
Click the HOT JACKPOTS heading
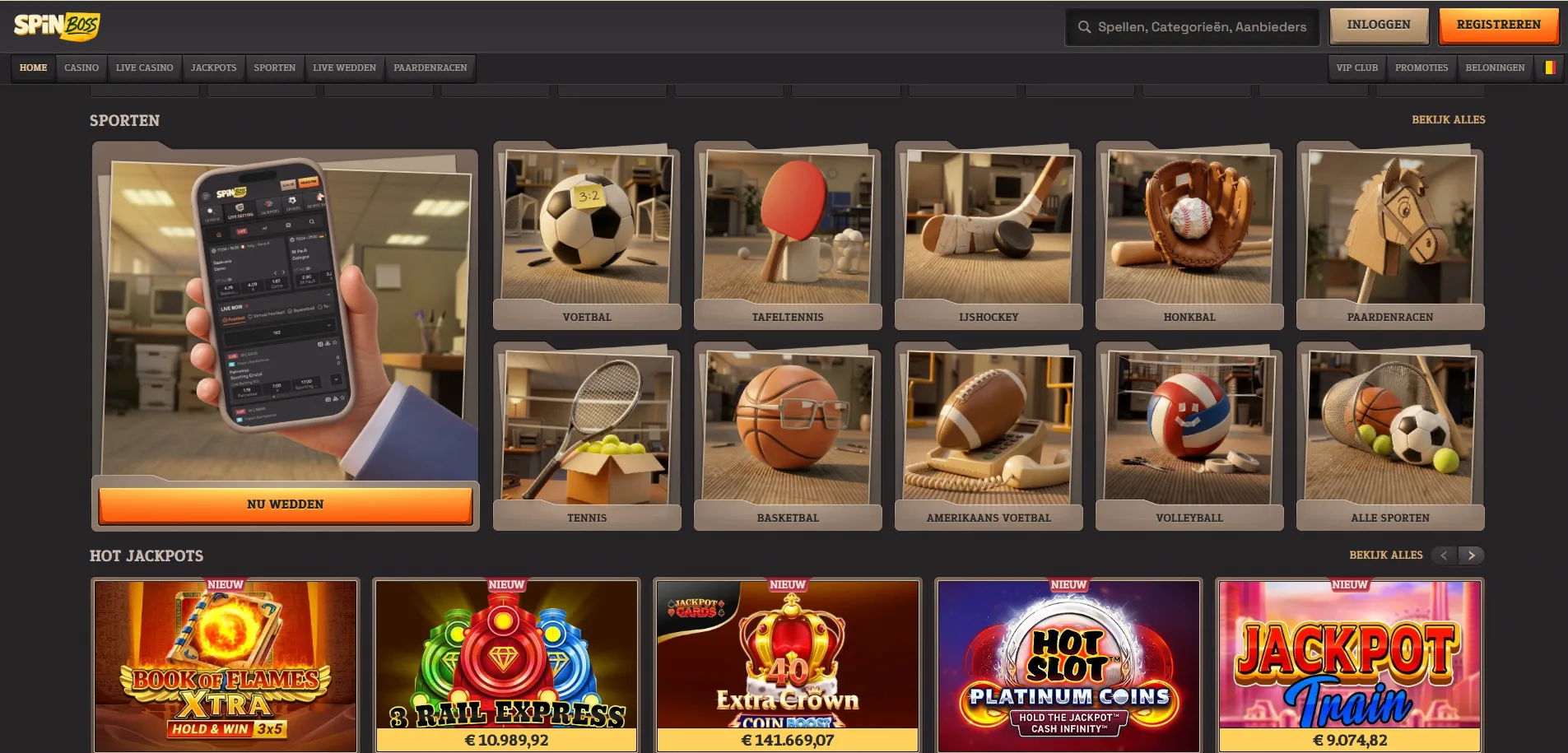click(x=147, y=555)
